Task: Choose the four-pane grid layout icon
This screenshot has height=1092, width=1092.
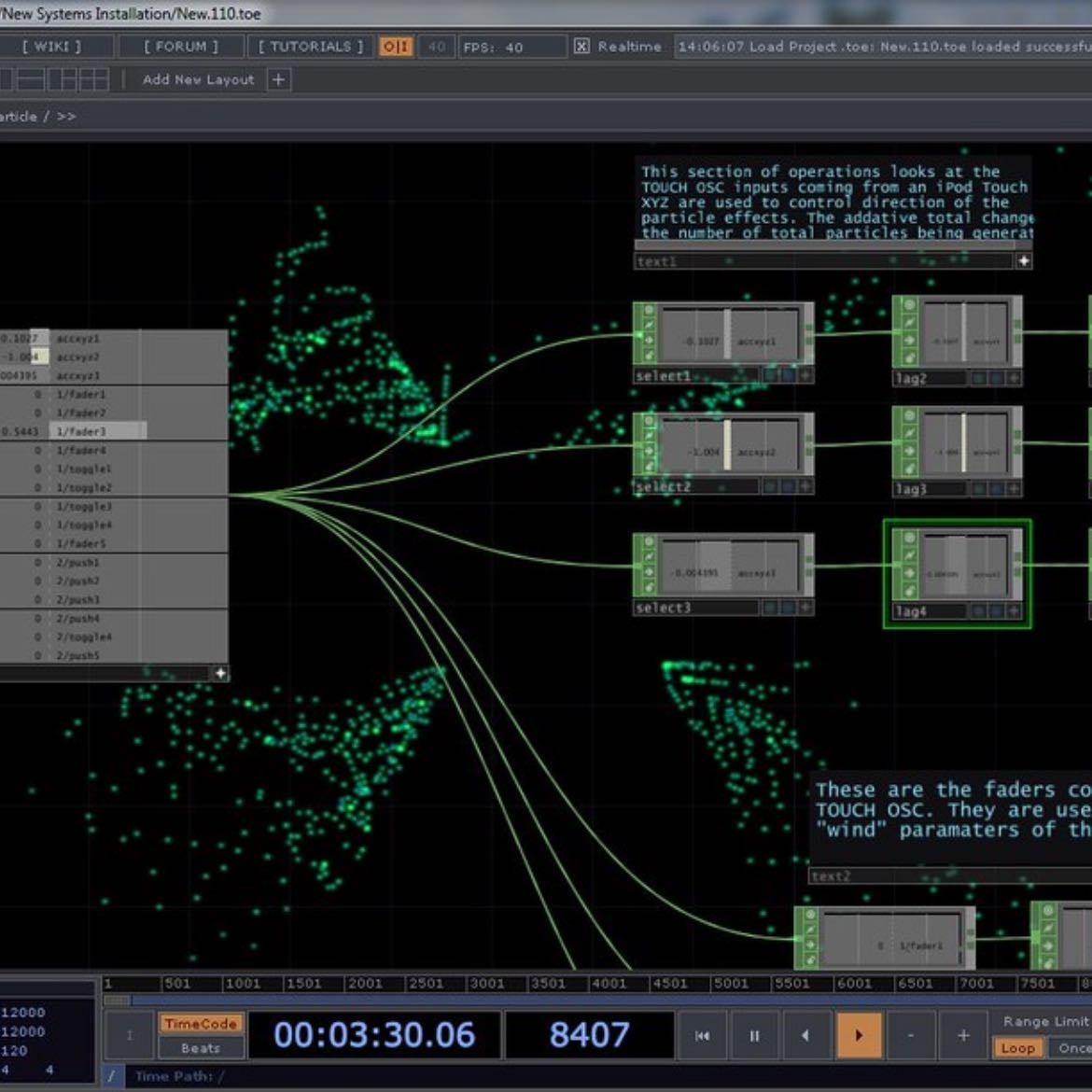Action: 94,79
